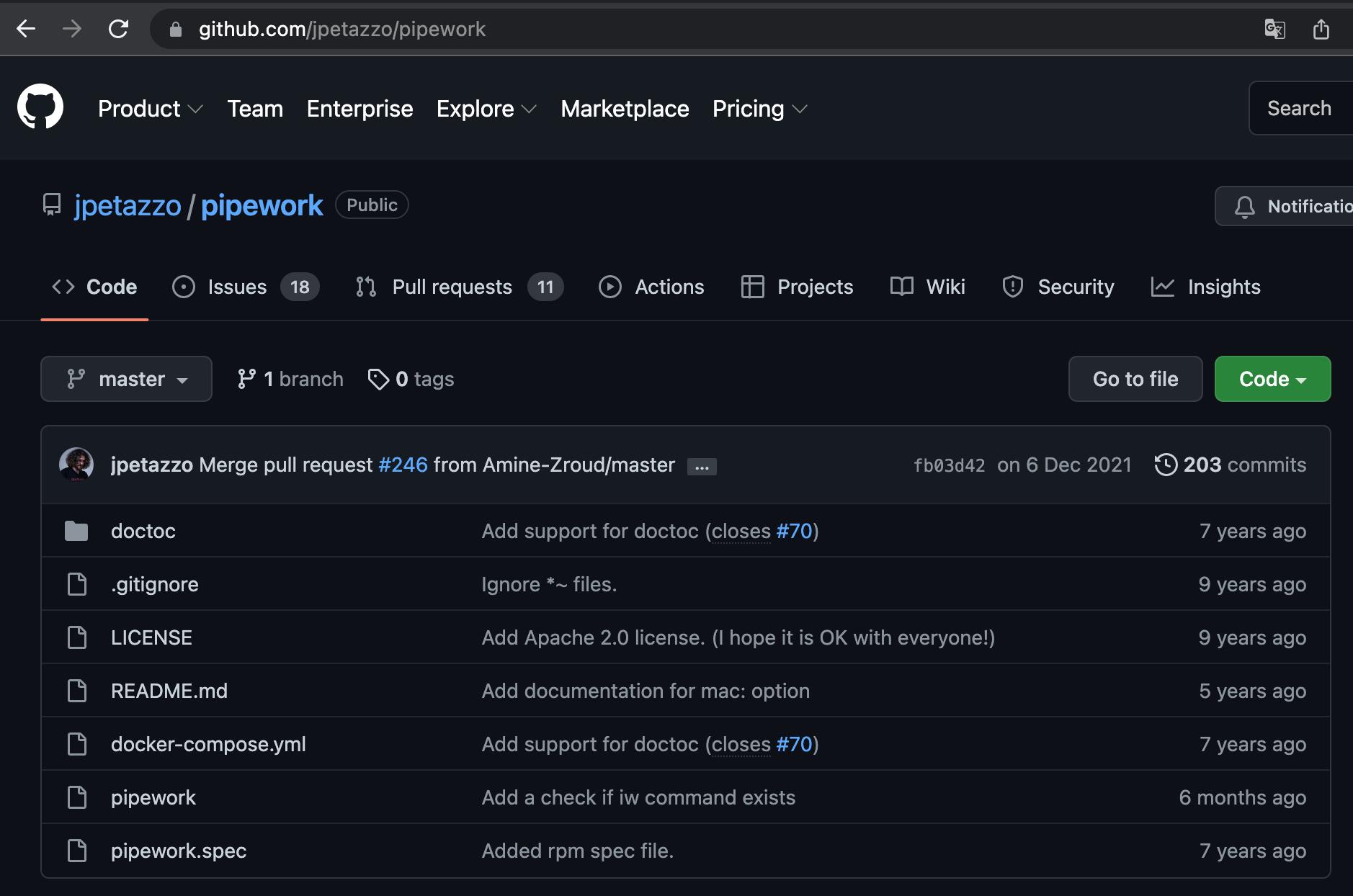The height and width of the screenshot is (896, 1353).
Task: Click the Enterprise nav link
Action: coord(360,109)
